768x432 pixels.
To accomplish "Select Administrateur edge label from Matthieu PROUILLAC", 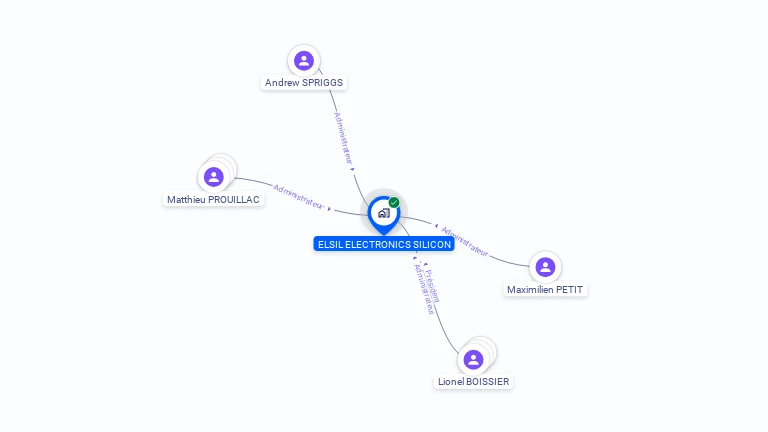I will (298, 197).
